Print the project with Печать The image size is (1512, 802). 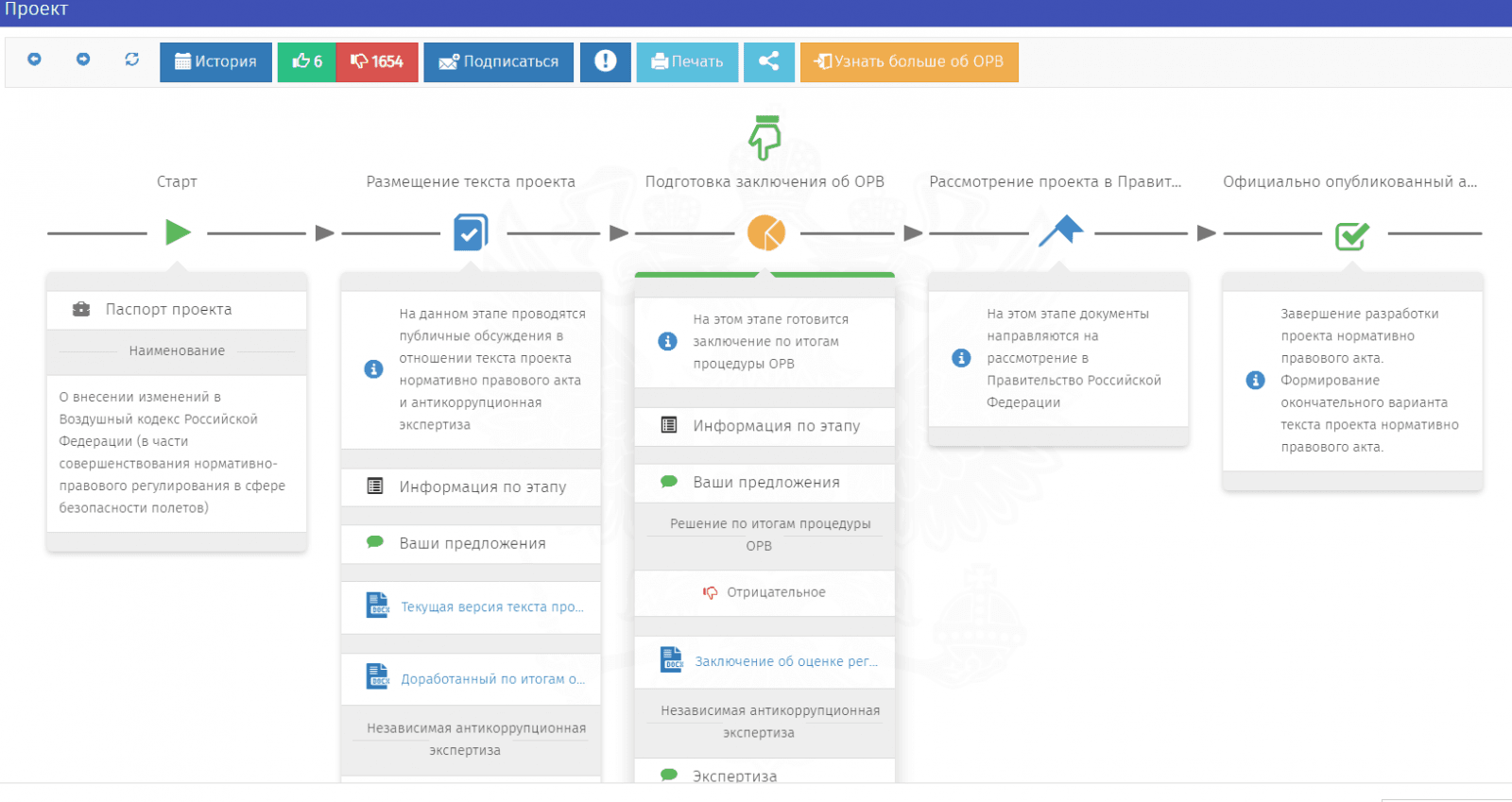tap(687, 62)
